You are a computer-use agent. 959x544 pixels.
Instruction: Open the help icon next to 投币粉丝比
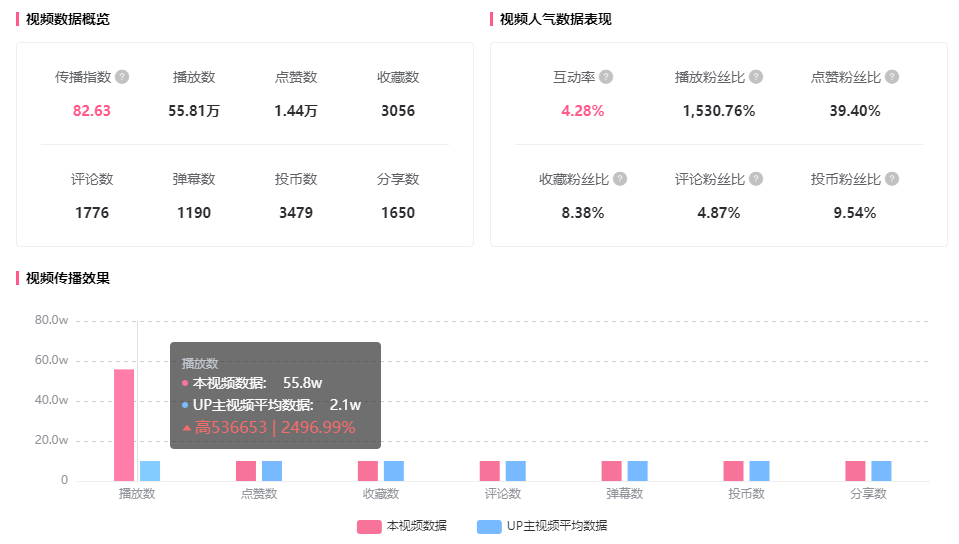coord(892,179)
